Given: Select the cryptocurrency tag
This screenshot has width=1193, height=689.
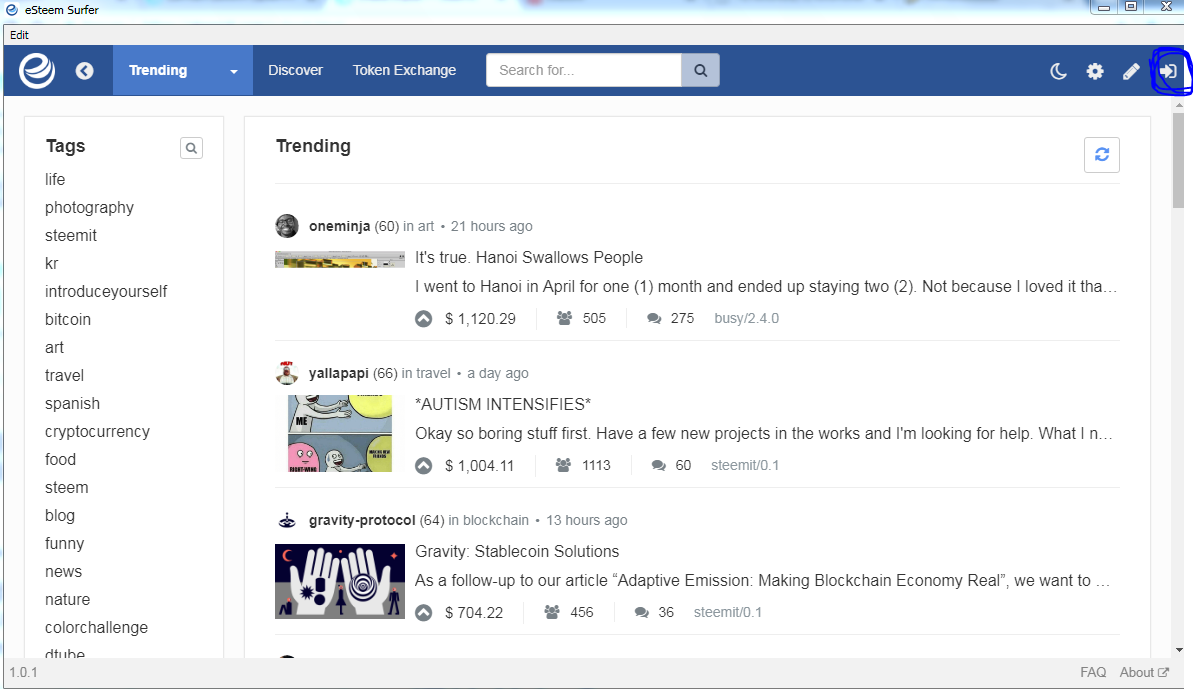Looking at the screenshot, I should click(x=97, y=432).
